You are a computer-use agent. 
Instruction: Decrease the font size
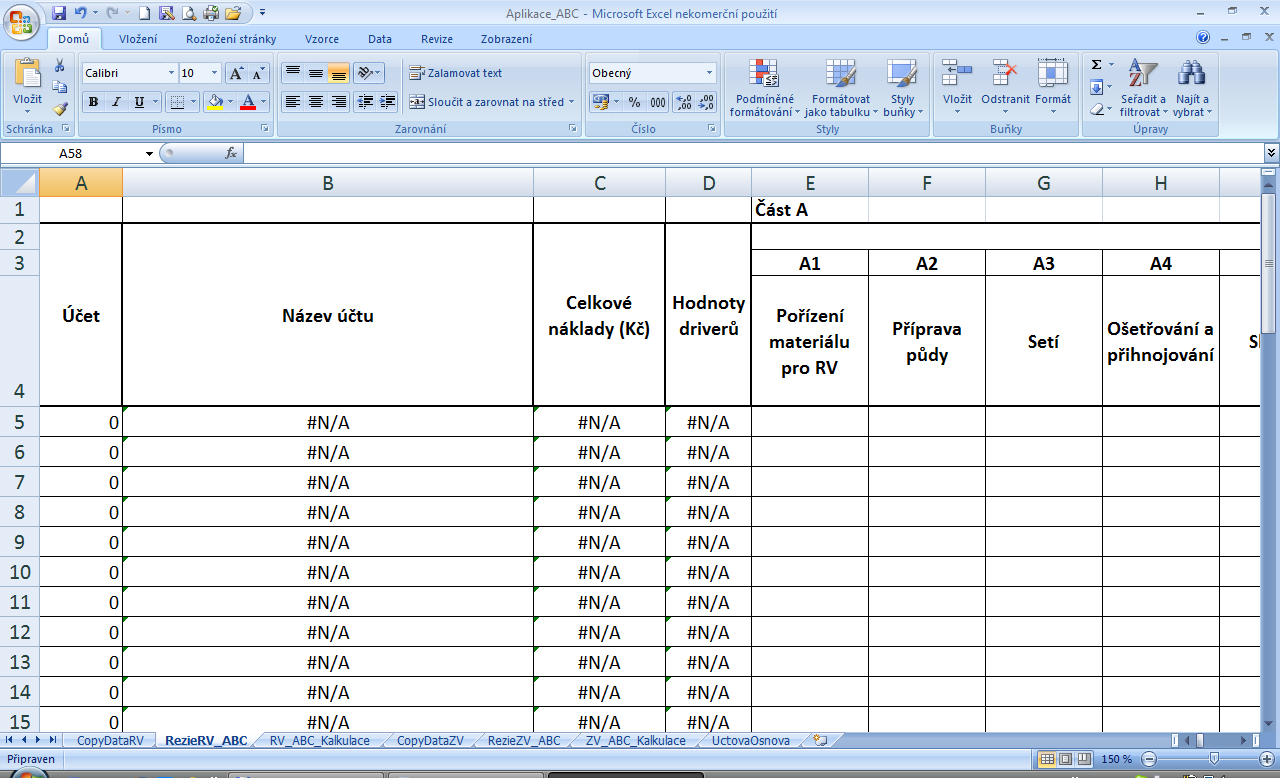[x=258, y=73]
